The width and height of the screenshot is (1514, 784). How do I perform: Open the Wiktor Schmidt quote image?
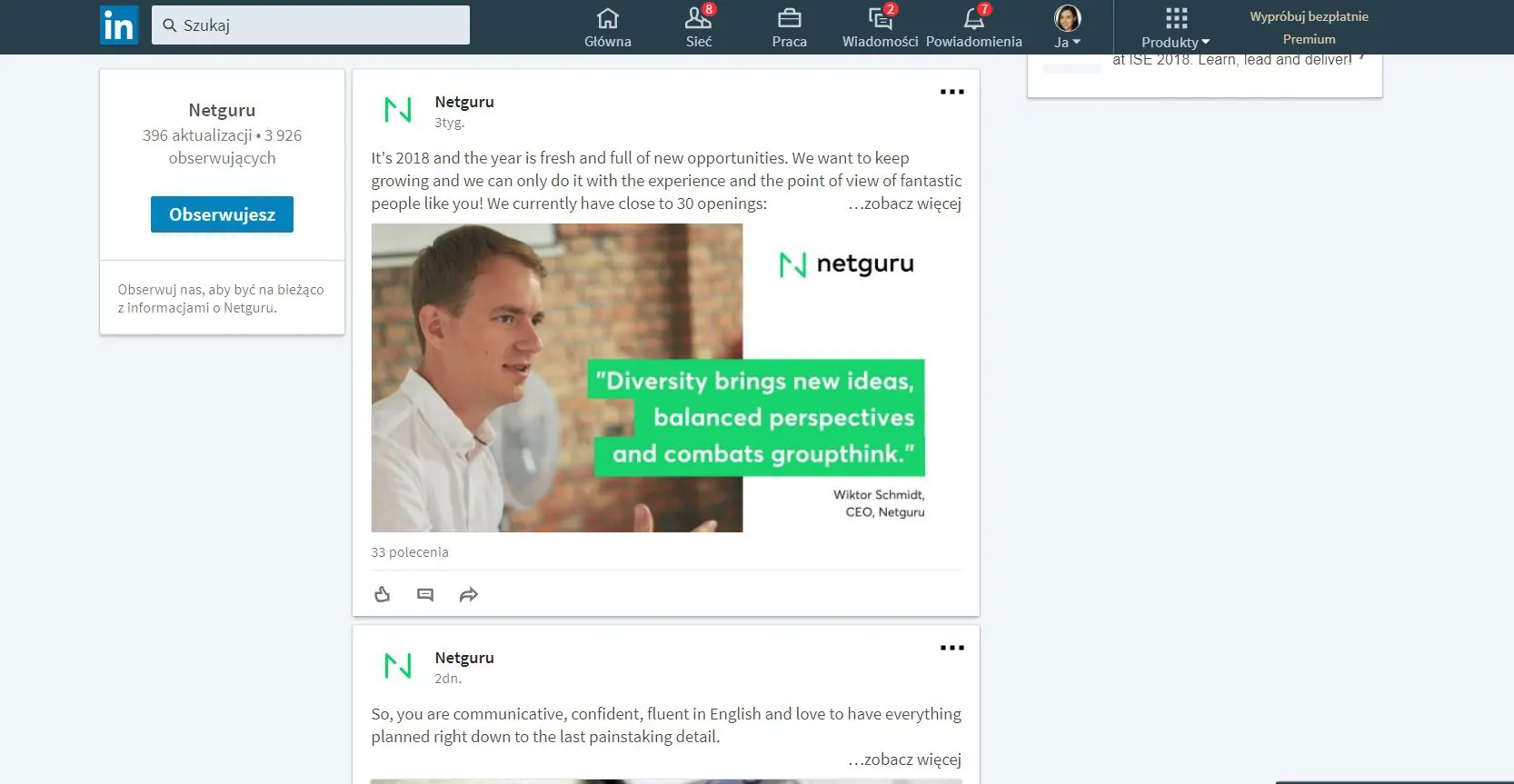click(666, 378)
